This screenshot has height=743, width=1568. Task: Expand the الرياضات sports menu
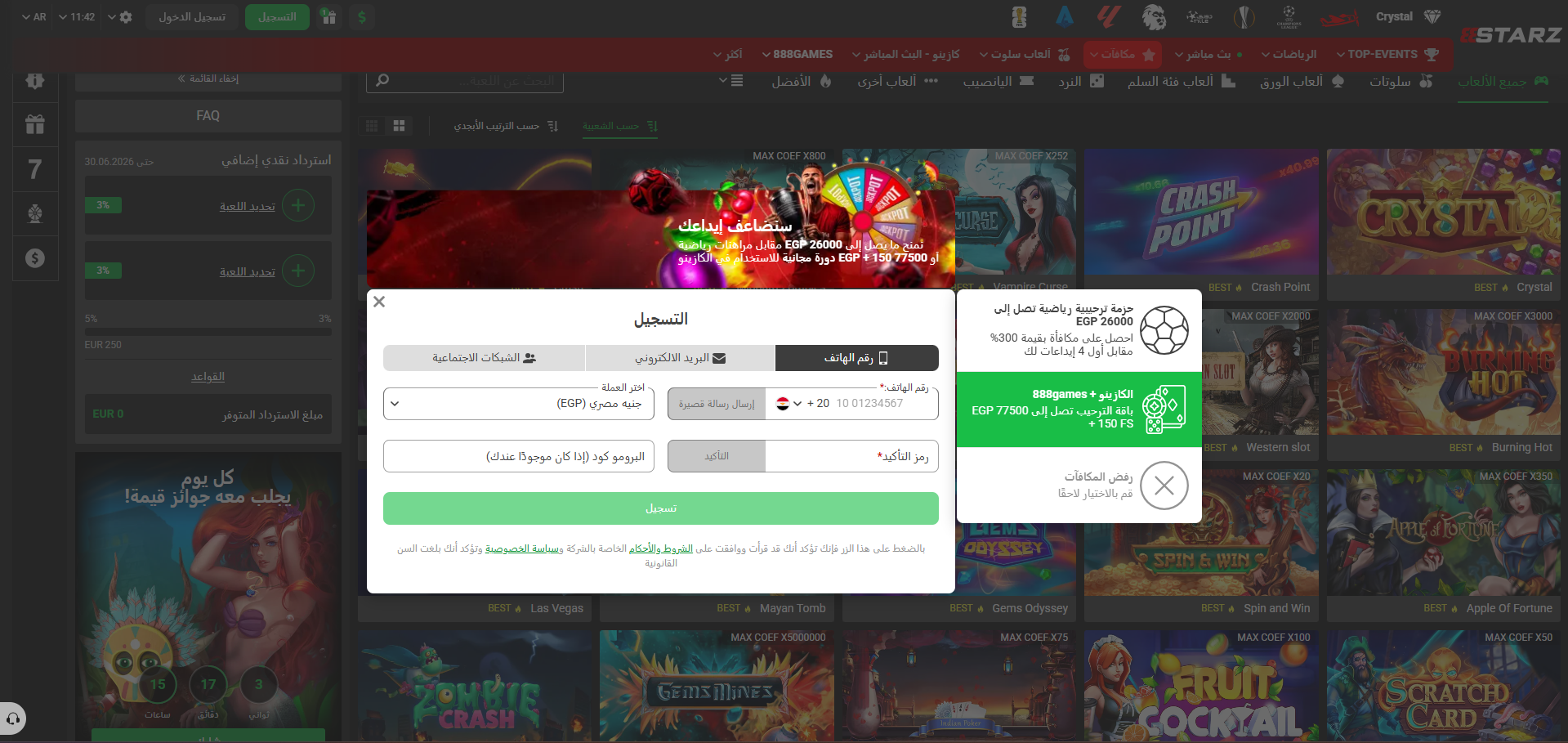[x=1289, y=55]
